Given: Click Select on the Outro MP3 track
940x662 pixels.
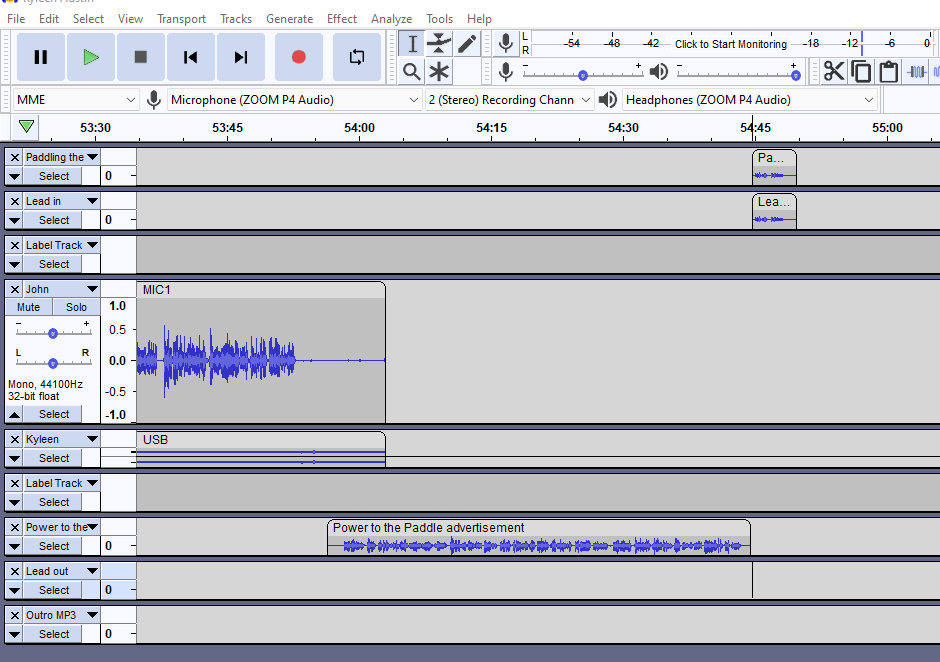Looking at the screenshot, I should pyautogui.click(x=54, y=634).
